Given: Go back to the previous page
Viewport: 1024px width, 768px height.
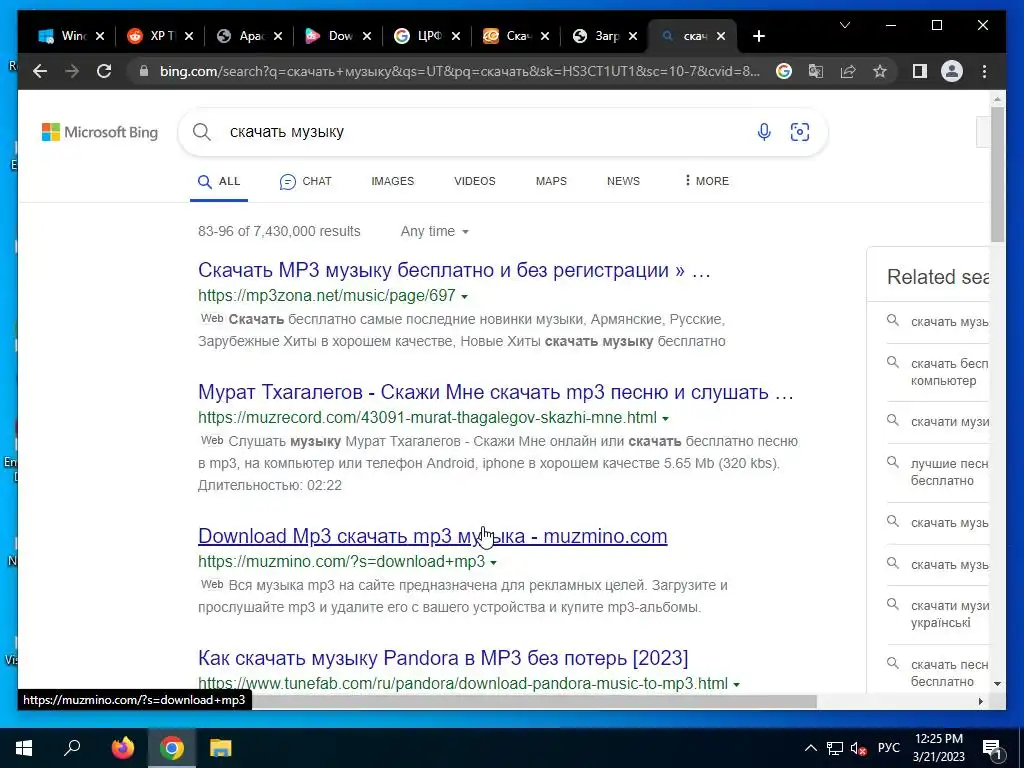Looking at the screenshot, I should coord(40,71).
